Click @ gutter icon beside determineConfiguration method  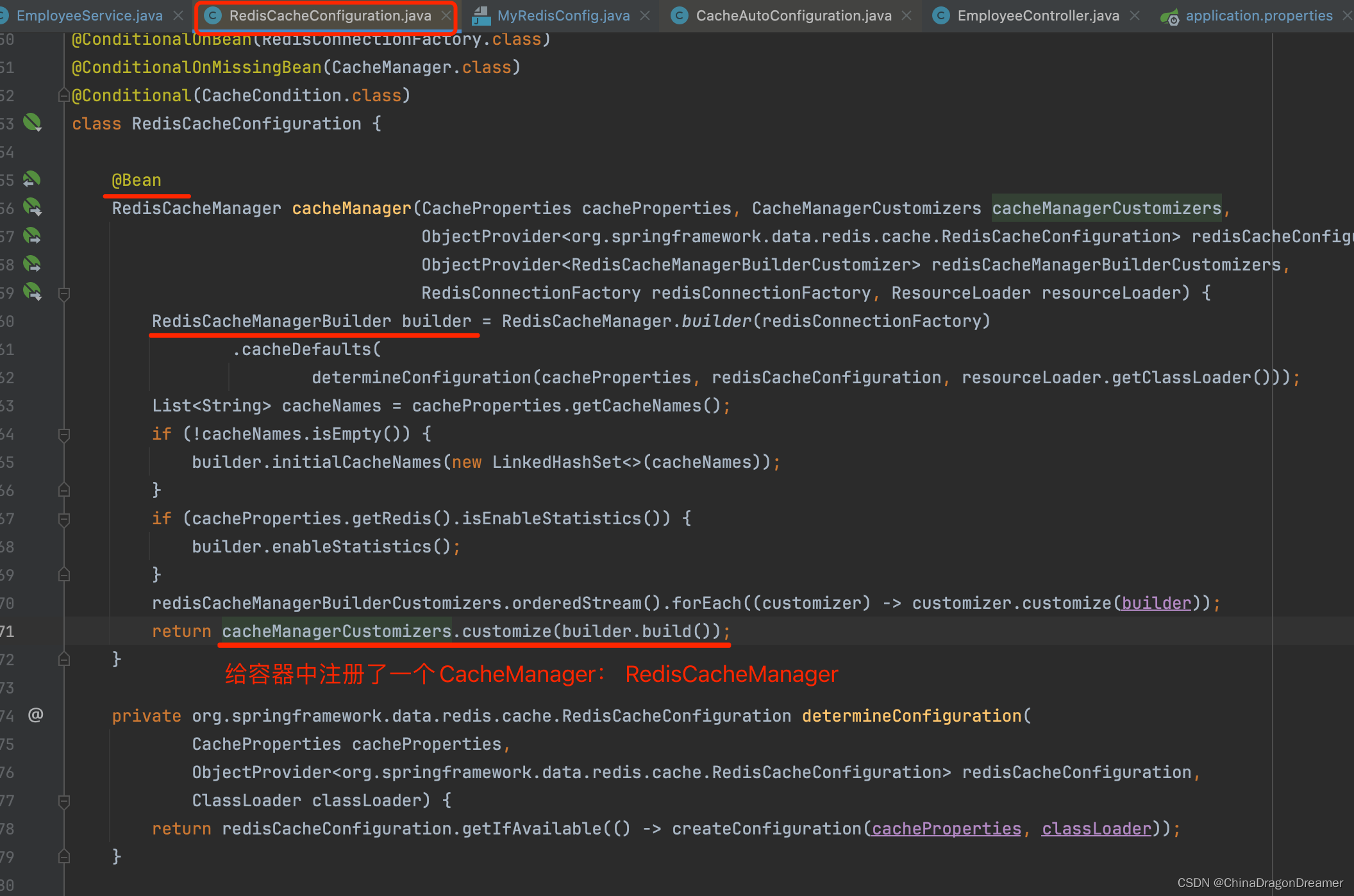(36, 715)
